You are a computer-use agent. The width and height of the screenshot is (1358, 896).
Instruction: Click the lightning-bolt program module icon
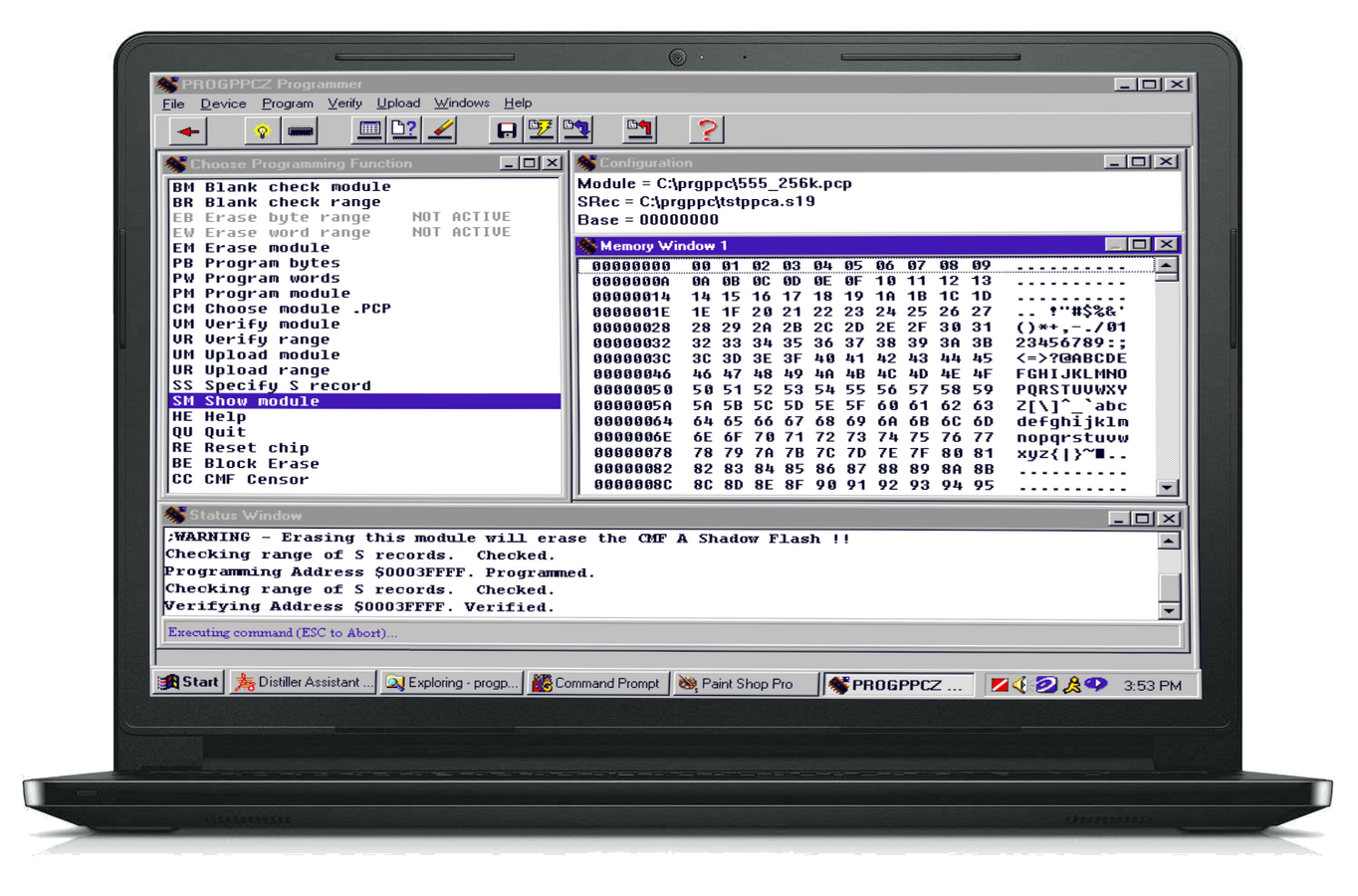point(541,129)
